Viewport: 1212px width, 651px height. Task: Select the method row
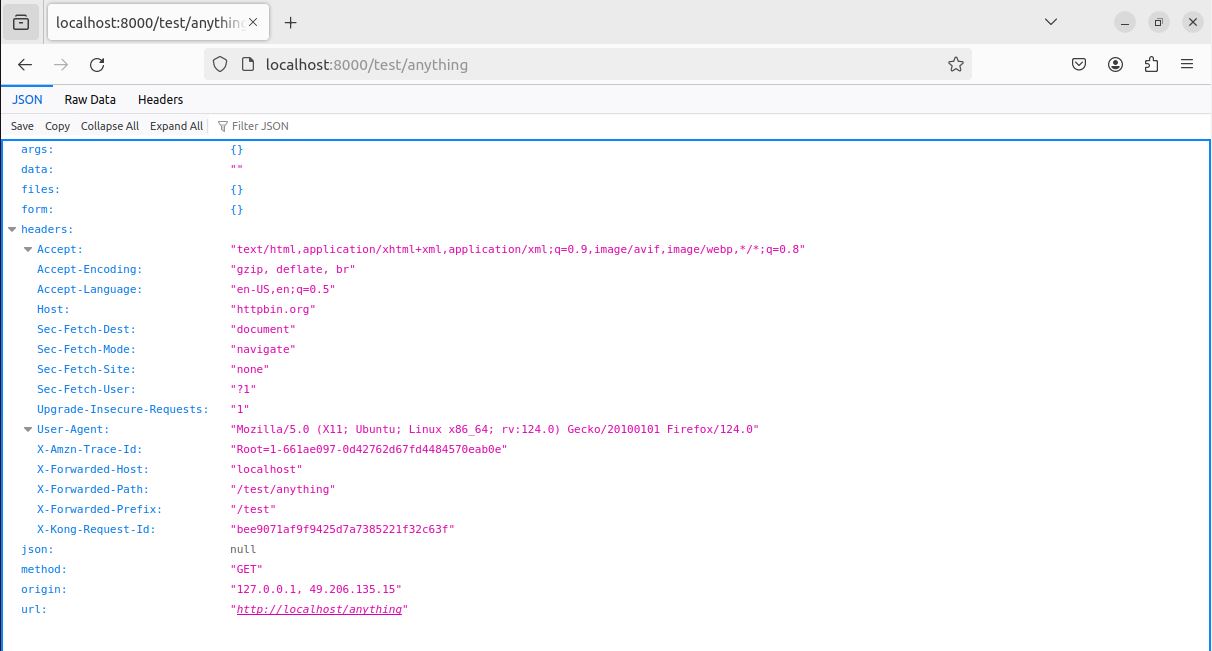tap(606, 569)
